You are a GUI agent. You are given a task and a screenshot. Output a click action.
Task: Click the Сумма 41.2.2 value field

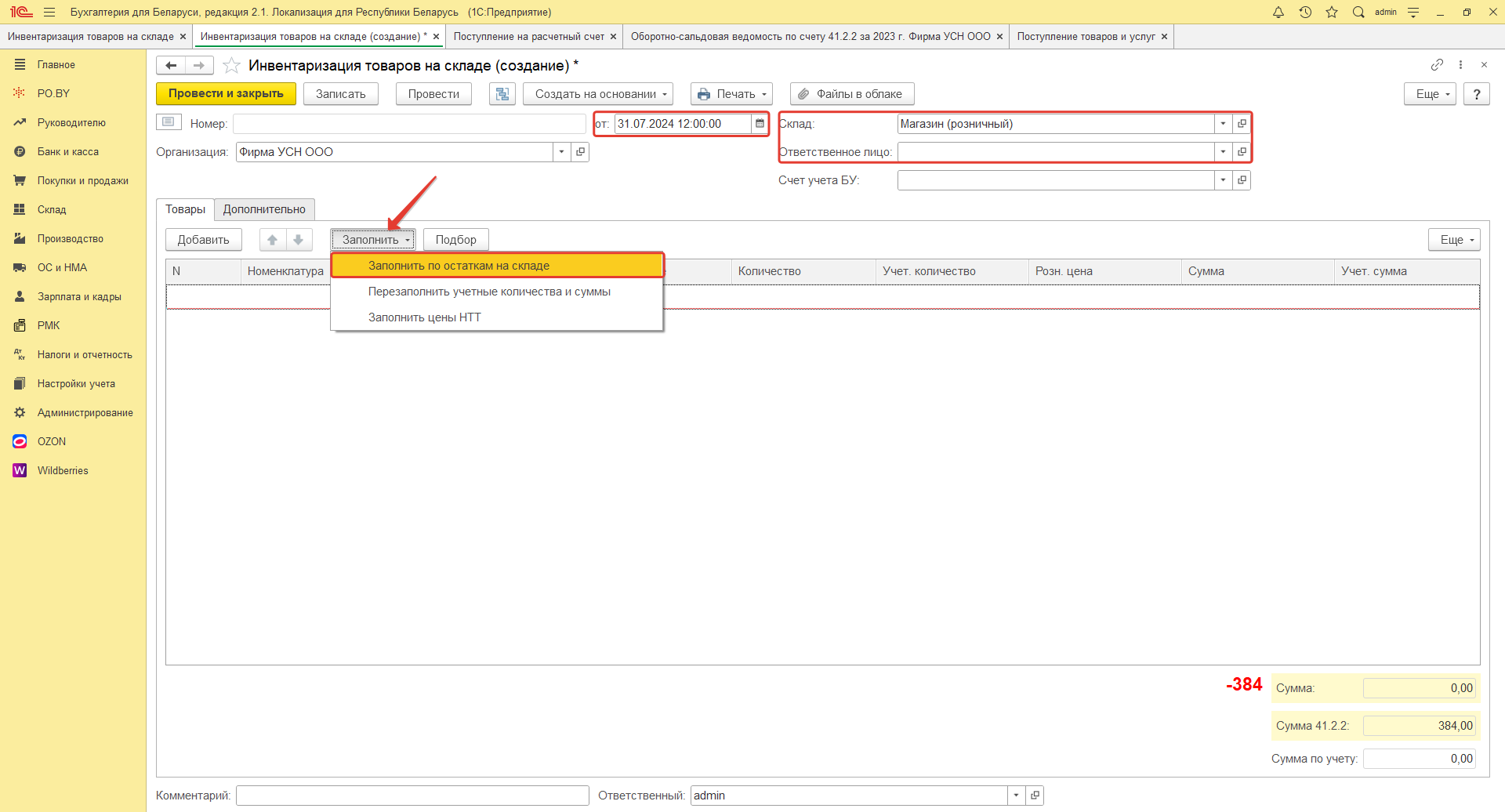(x=1420, y=726)
